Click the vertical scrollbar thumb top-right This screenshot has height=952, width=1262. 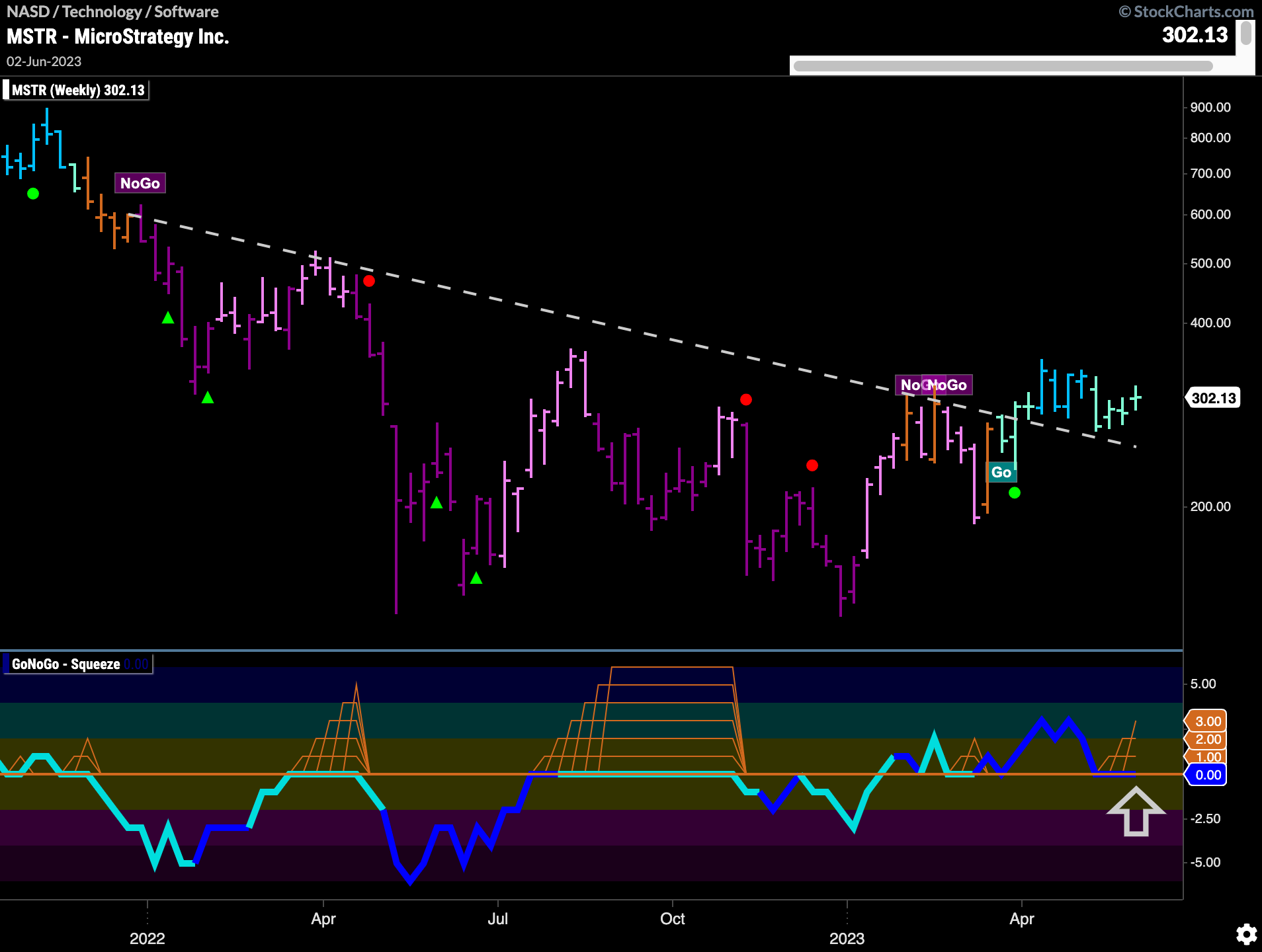1245,33
